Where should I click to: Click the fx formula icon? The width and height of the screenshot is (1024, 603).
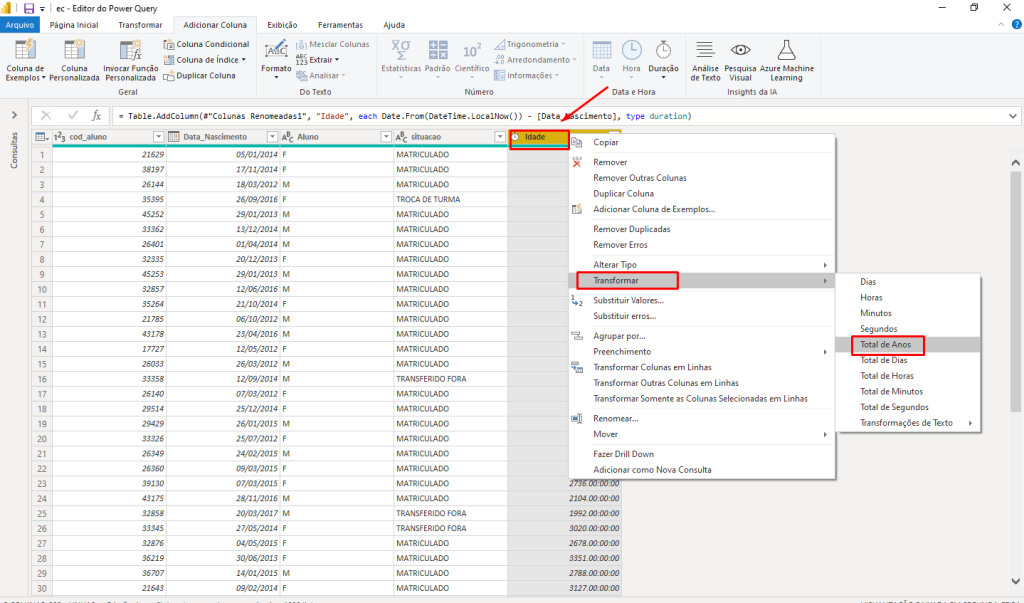[x=96, y=116]
